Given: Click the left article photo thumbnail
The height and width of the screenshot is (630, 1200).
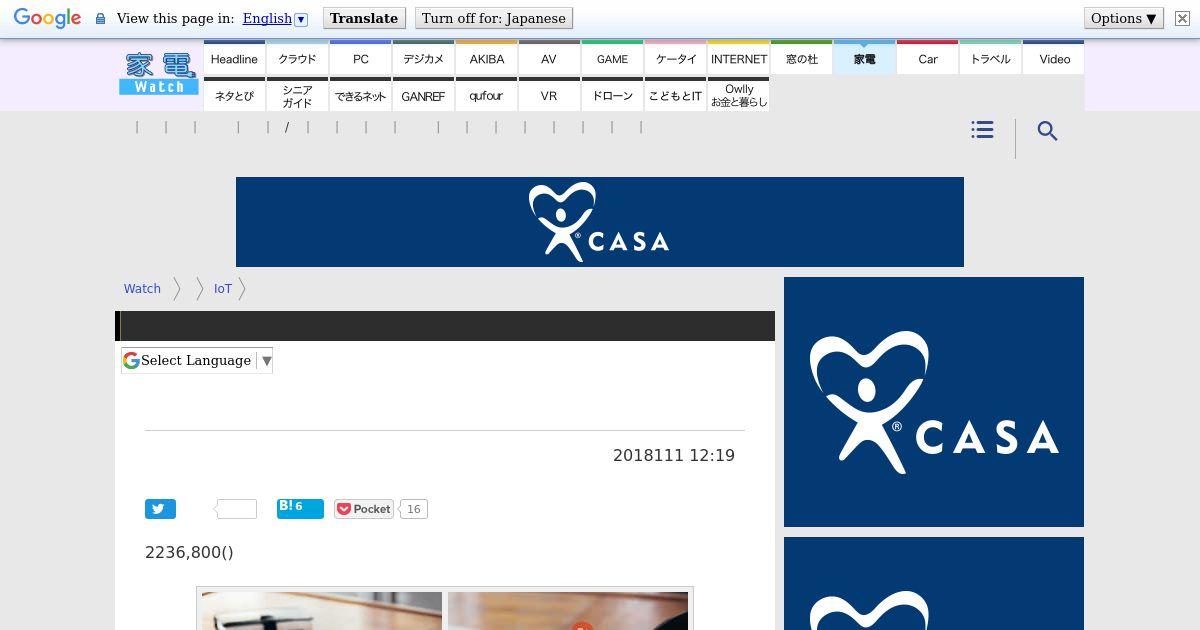Looking at the screenshot, I should (x=322, y=611).
